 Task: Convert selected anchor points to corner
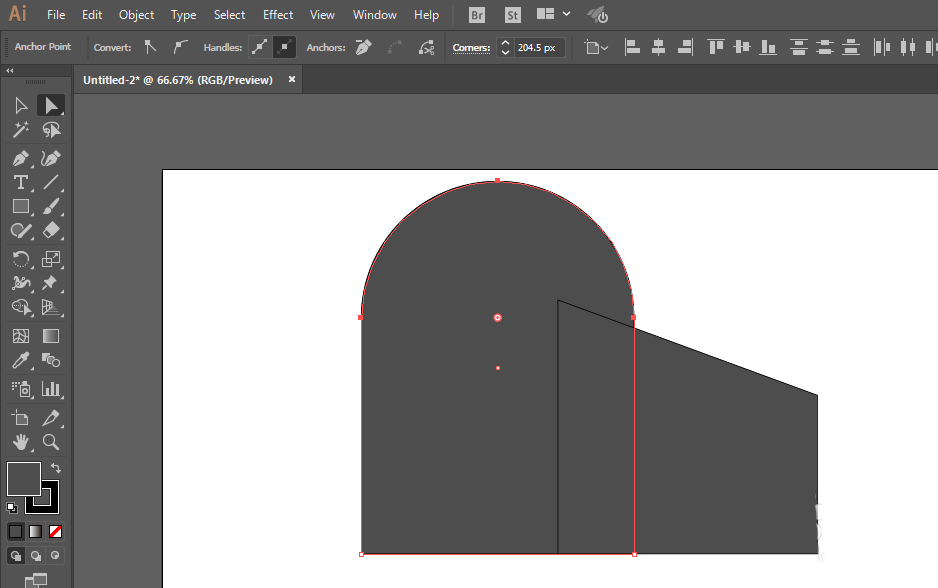point(150,47)
